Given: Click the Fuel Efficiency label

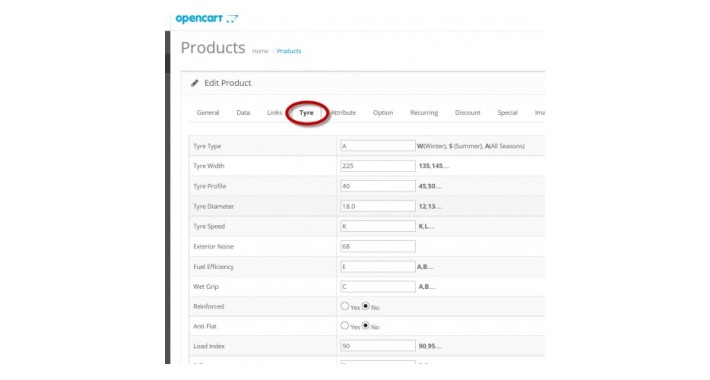Looking at the screenshot, I should click(x=214, y=267).
